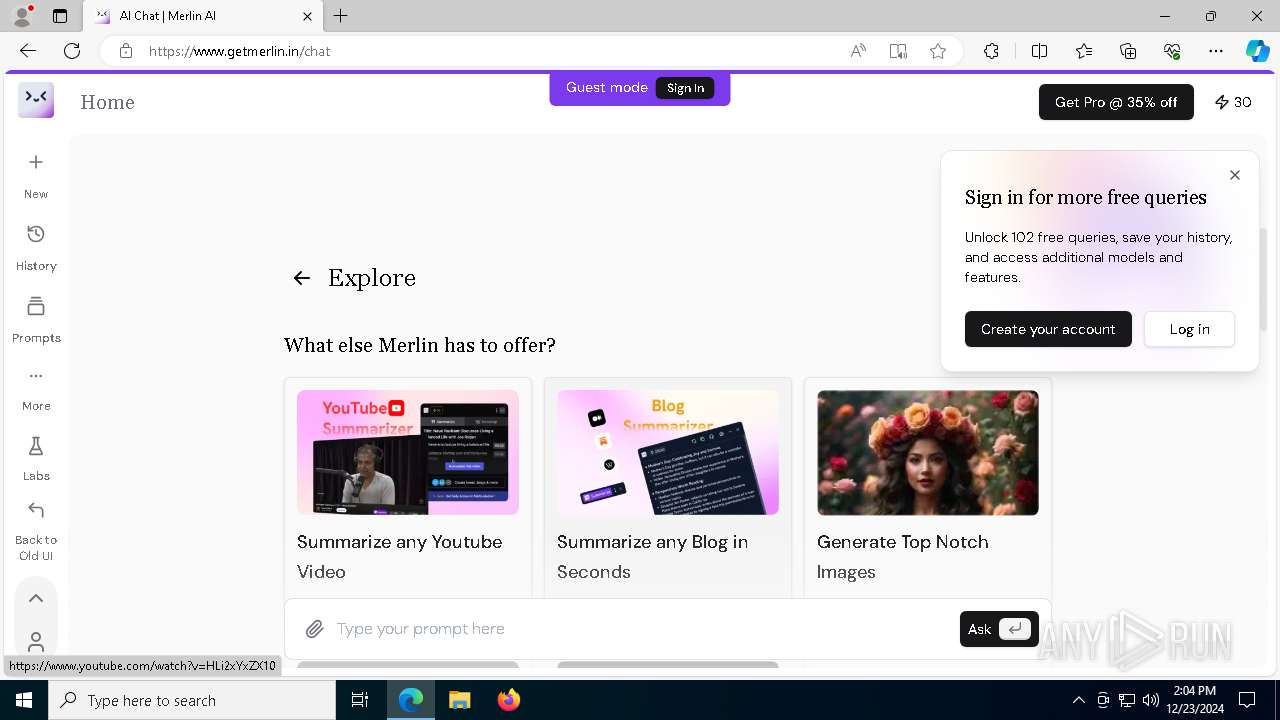Click 'Generate Top Notch Images' title
This screenshot has width=1280, height=720.
tap(903, 556)
